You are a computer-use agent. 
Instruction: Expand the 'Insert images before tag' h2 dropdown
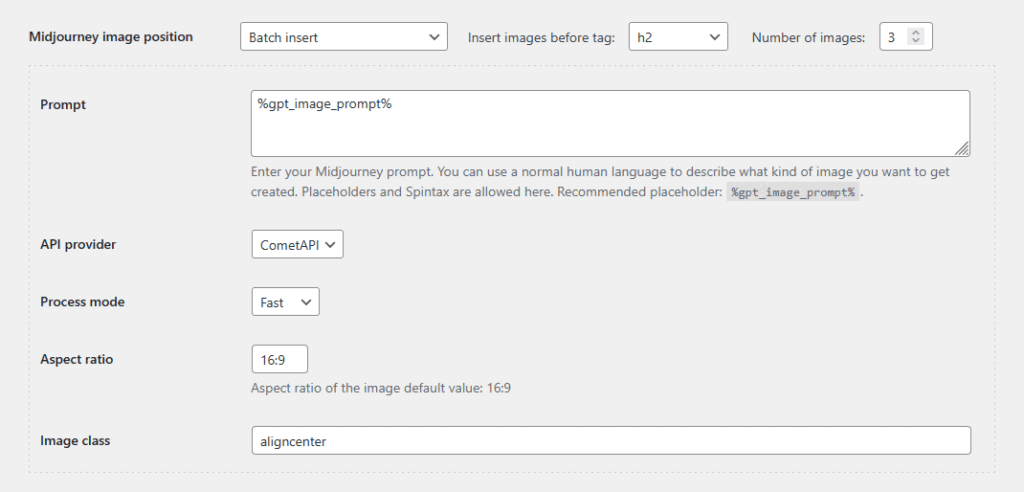click(677, 38)
